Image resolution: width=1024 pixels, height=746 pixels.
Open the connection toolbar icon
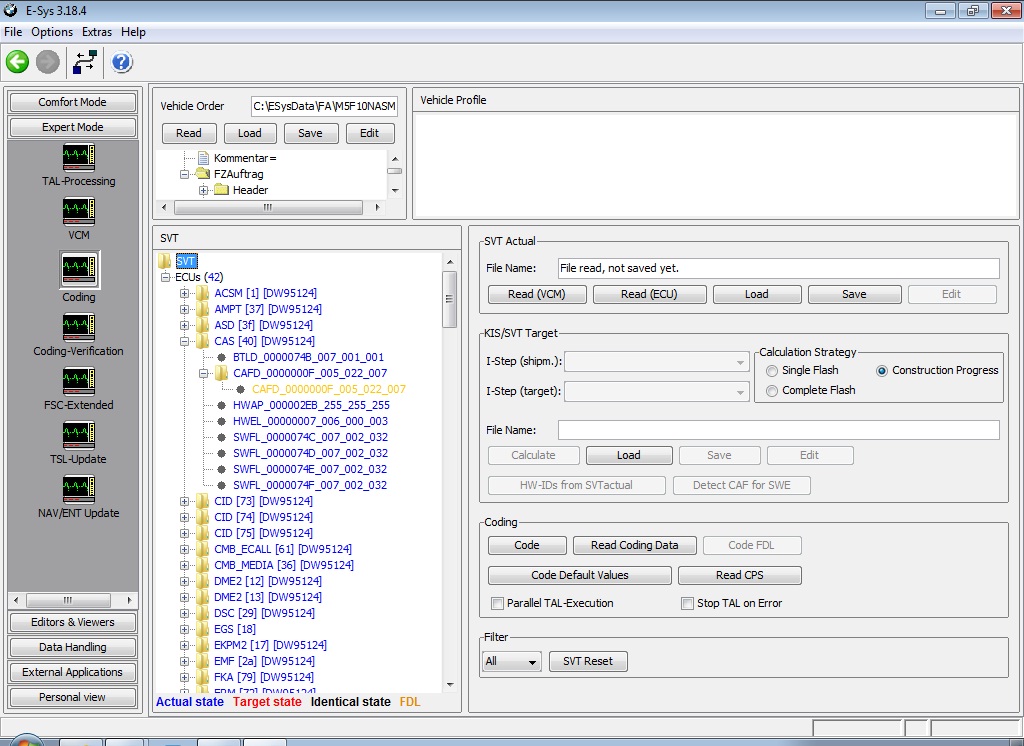point(85,62)
